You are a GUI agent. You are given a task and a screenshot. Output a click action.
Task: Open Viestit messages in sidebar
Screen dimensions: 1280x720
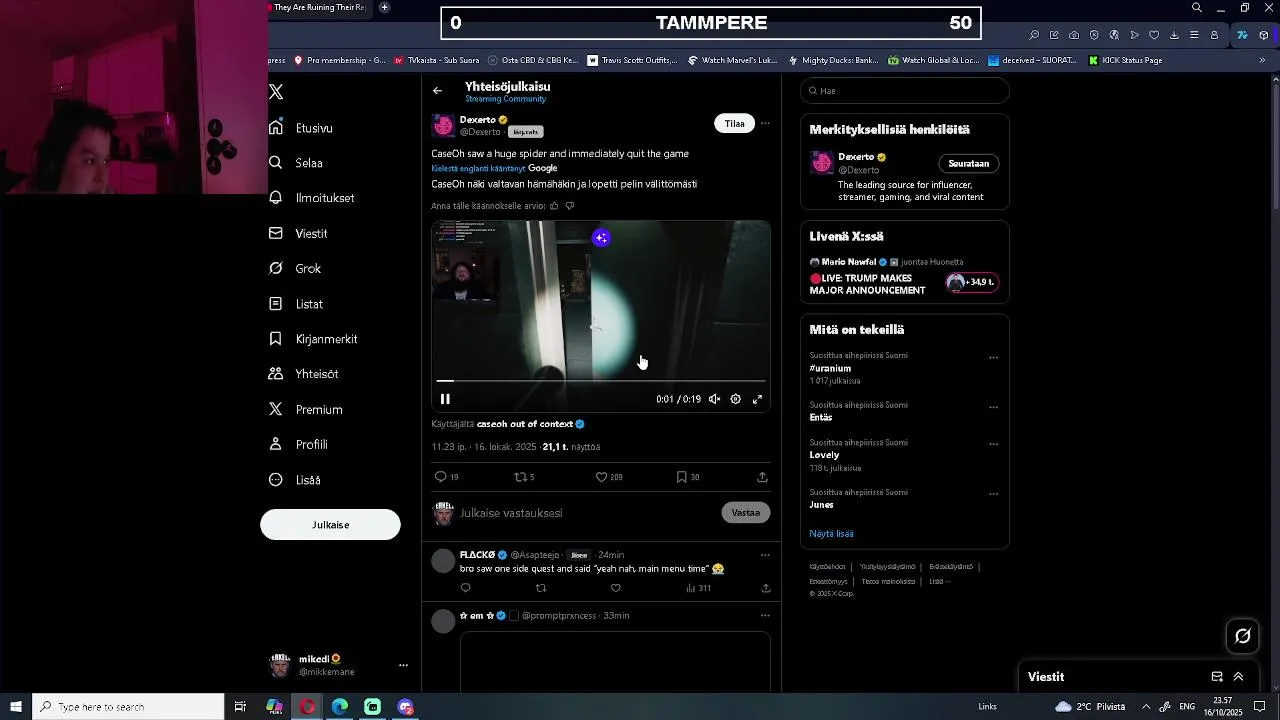298,233
